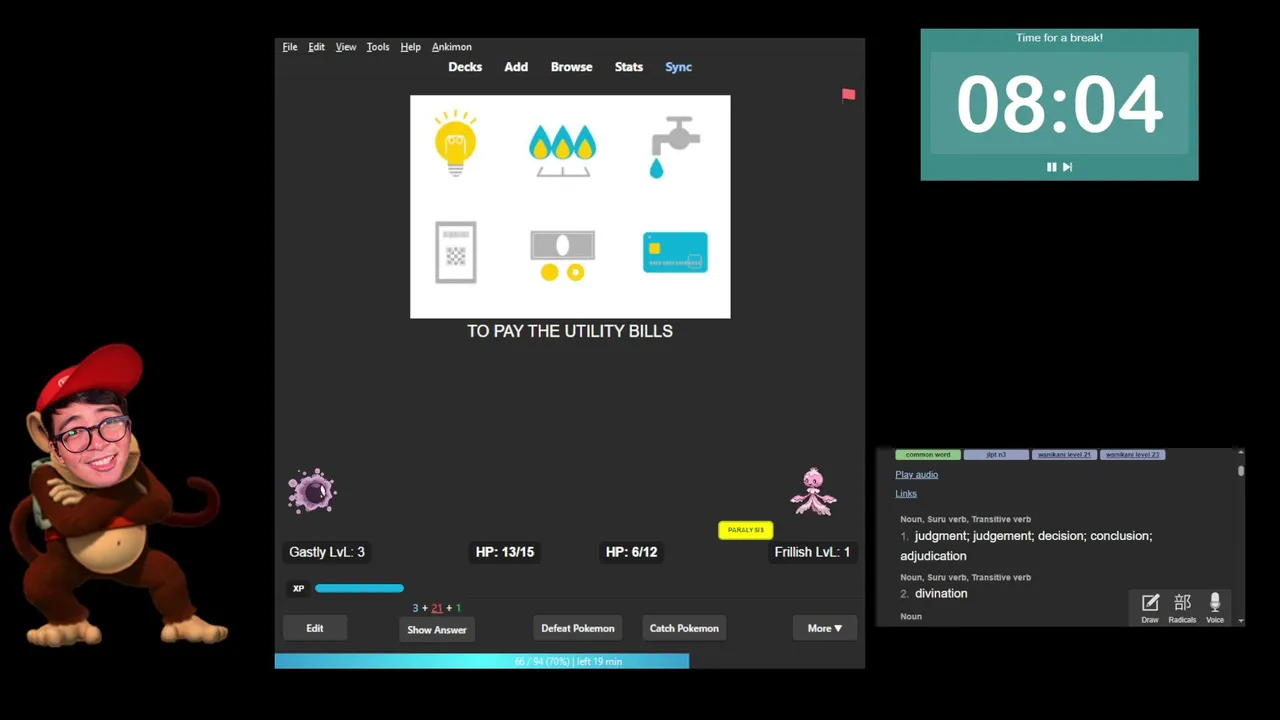Click the dictionary panel scrollbar thumb
The width and height of the screenshot is (1280, 720).
tap(1241, 470)
